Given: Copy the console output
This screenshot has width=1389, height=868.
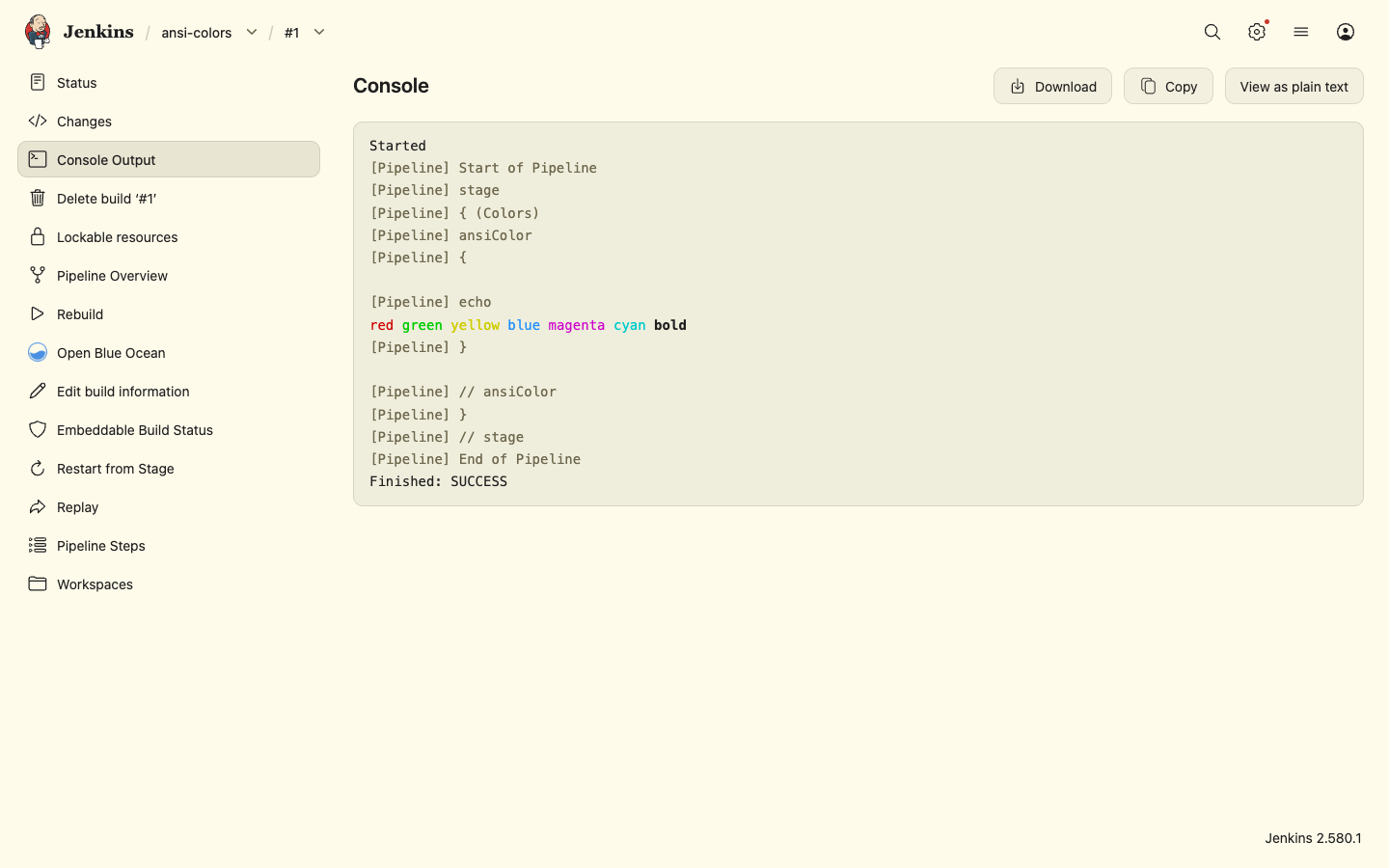Looking at the screenshot, I should point(1168,86).
